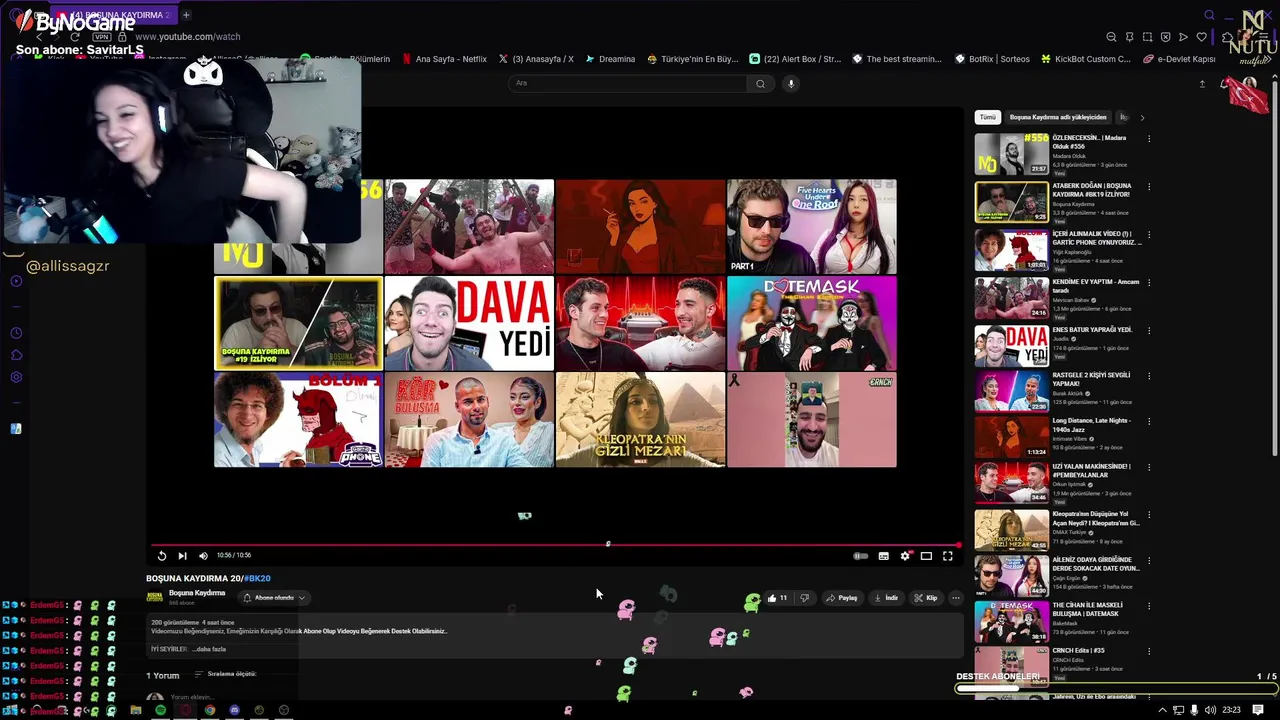Skip to next video with player Next button

182,556
